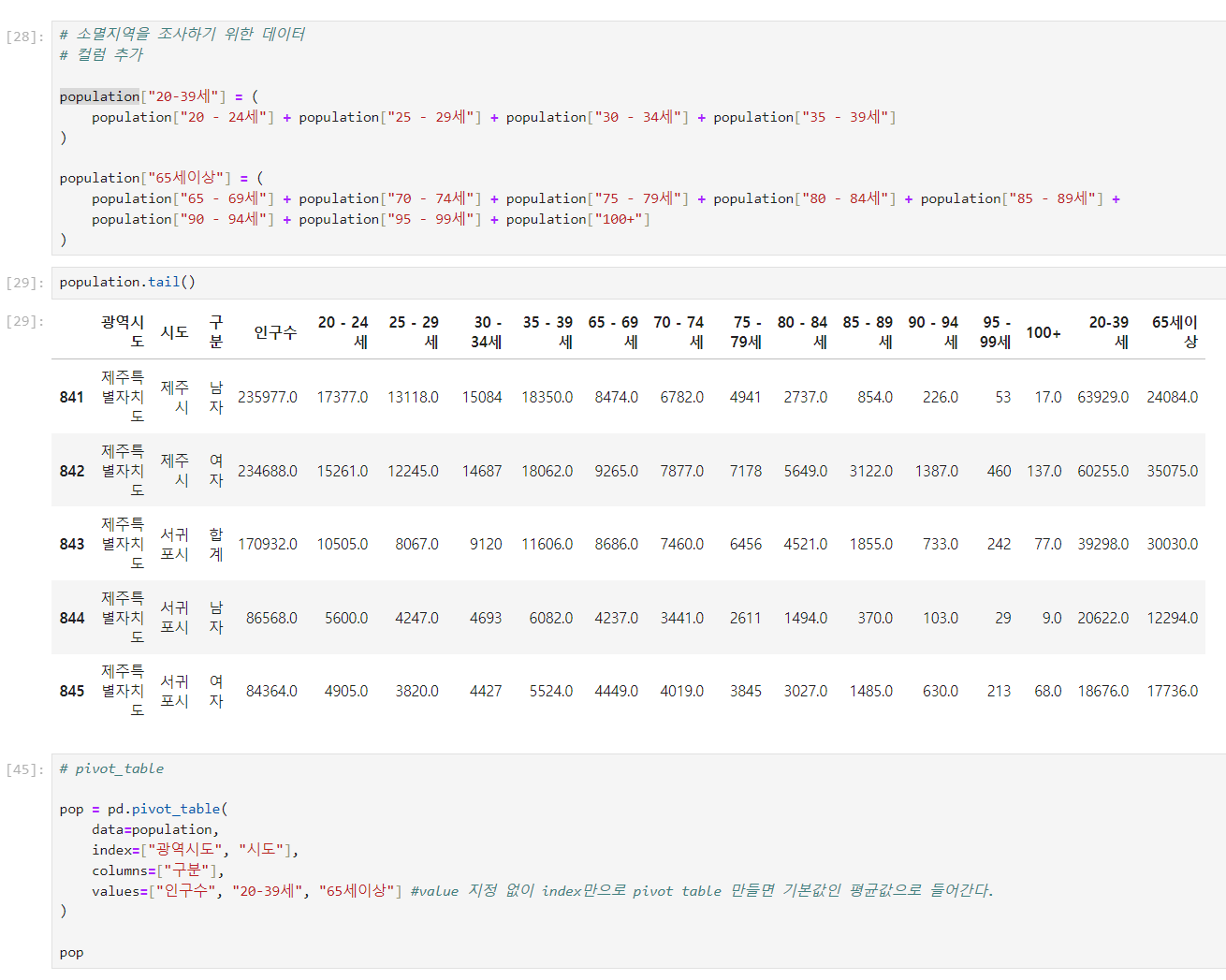Click the 15261.0 cell in row 842
The image size is (1226, 980).
click(343, 471)
